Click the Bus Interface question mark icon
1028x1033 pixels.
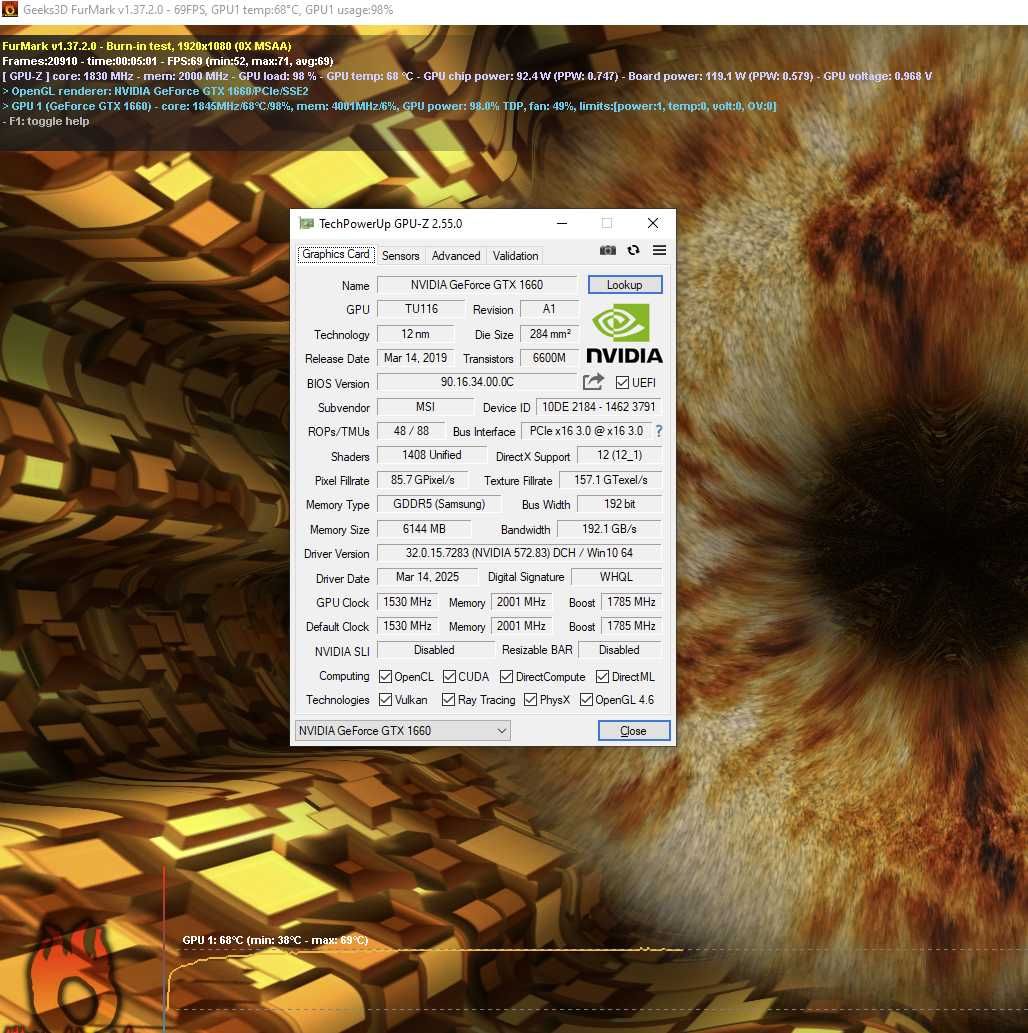point(658,431)
